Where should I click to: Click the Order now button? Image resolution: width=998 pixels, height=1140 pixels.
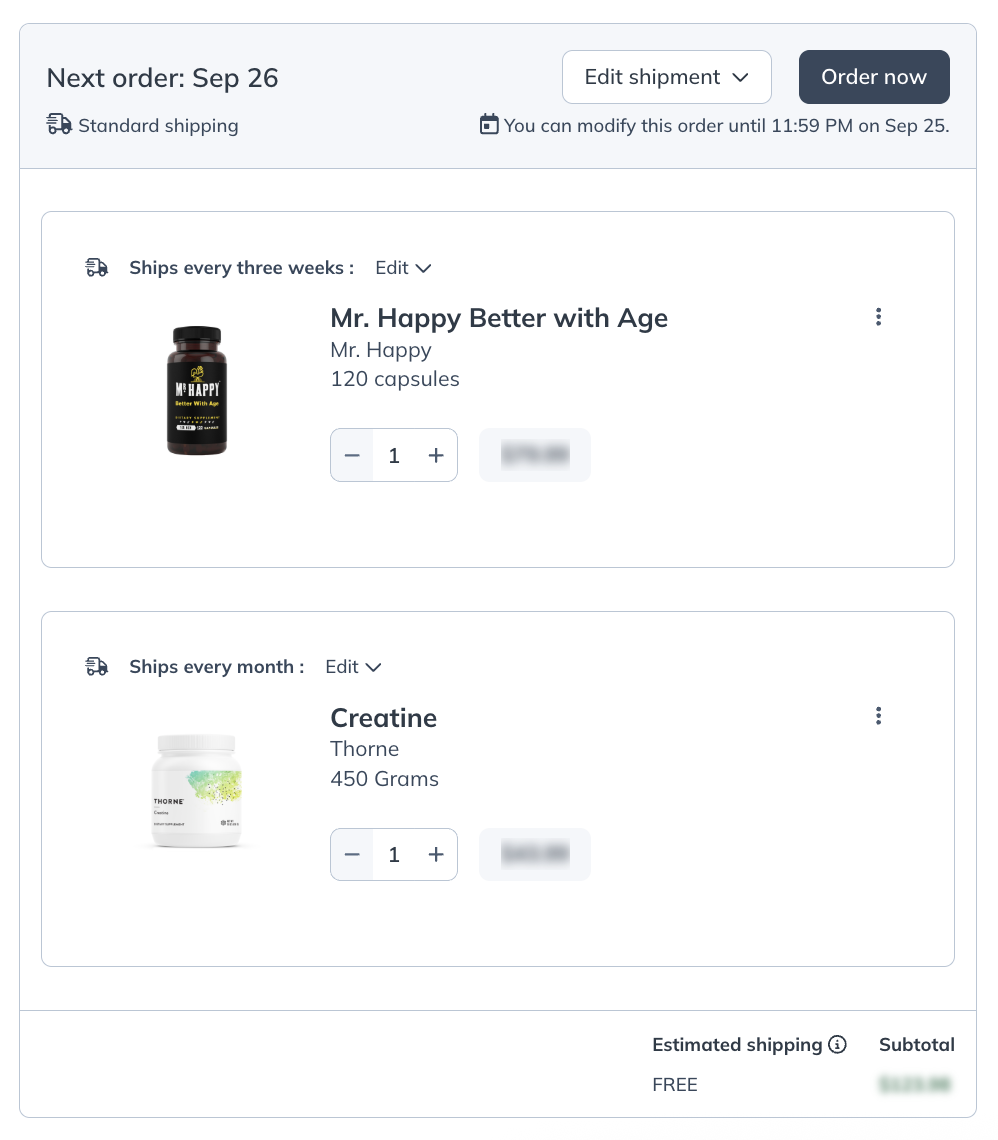[x=874, y=77]
